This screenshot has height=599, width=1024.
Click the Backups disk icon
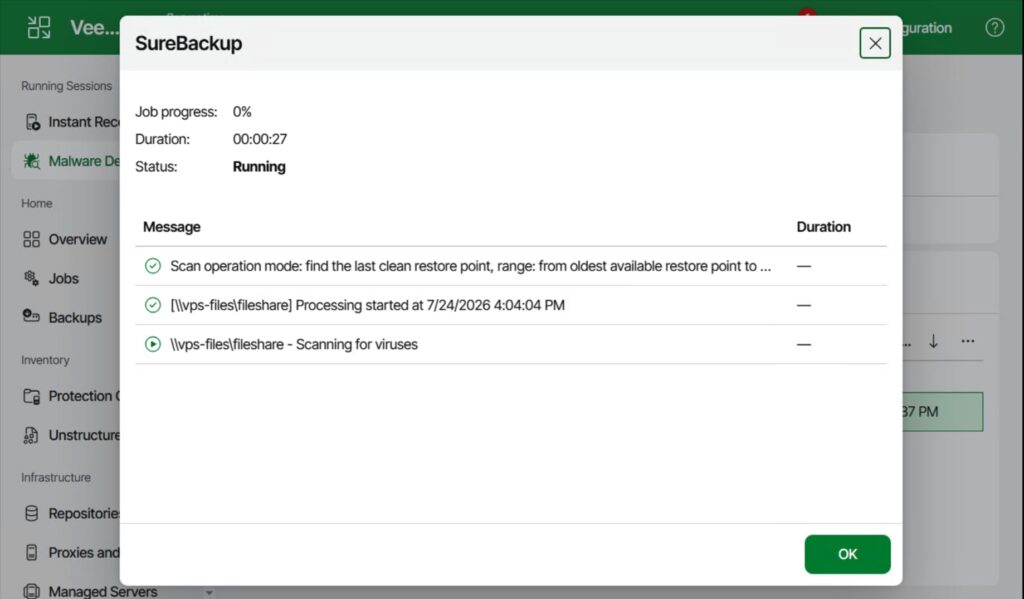31,316
